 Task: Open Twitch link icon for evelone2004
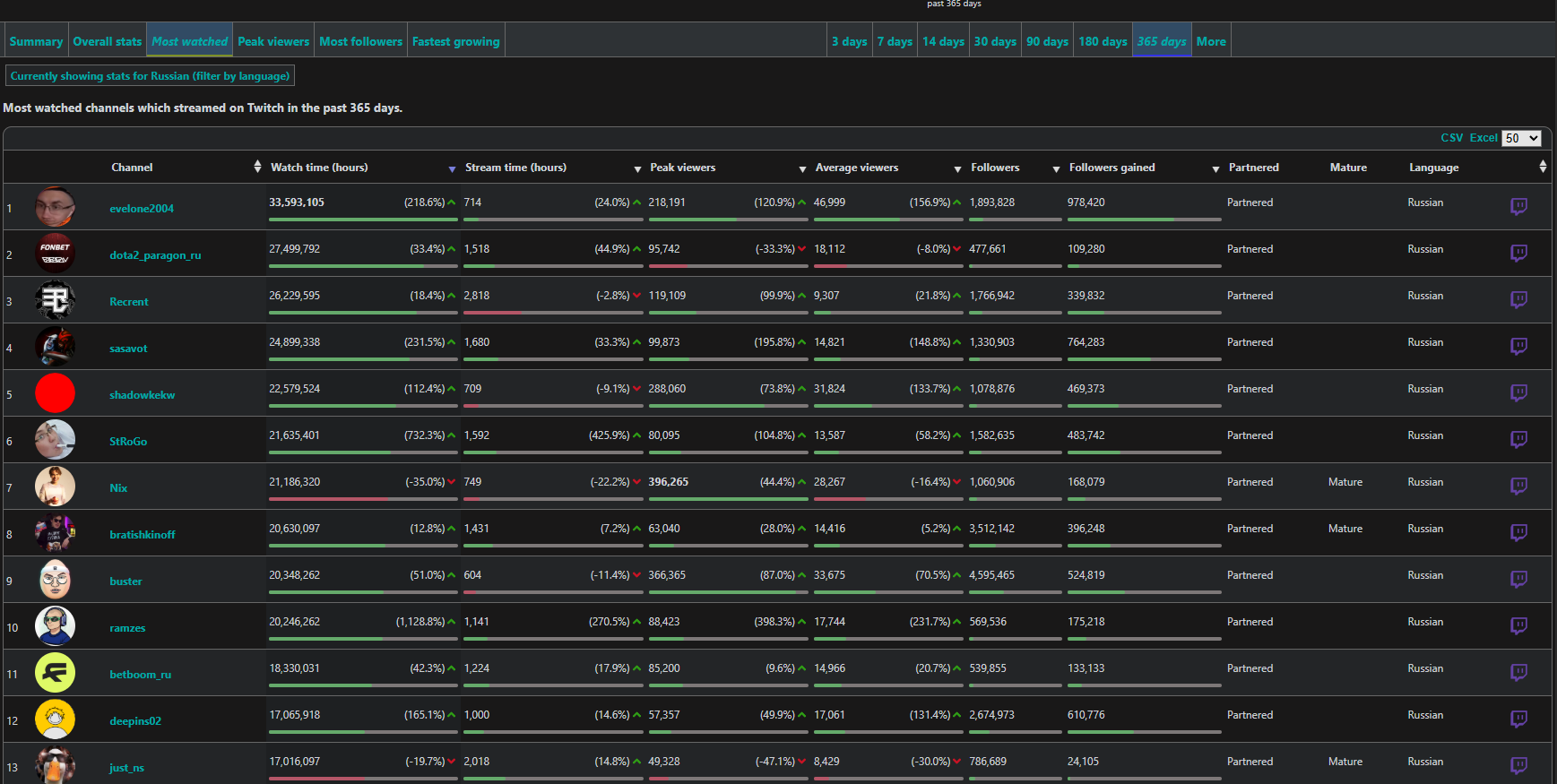coord(1518,207)
